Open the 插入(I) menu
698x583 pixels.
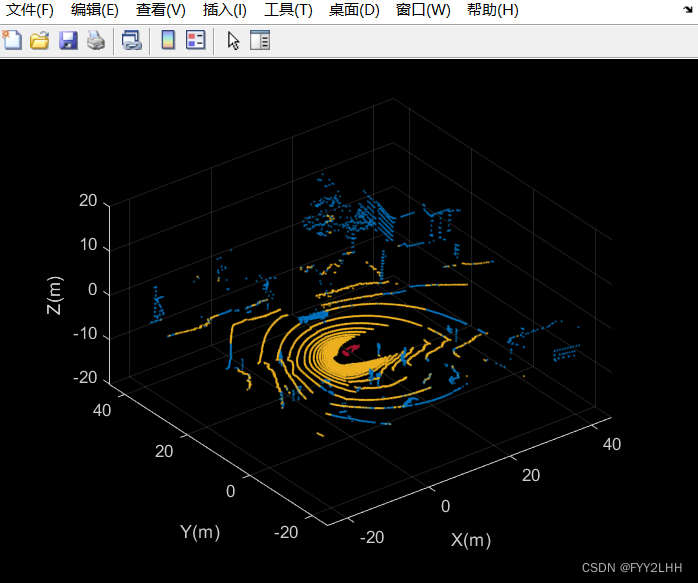pos(224,10)
